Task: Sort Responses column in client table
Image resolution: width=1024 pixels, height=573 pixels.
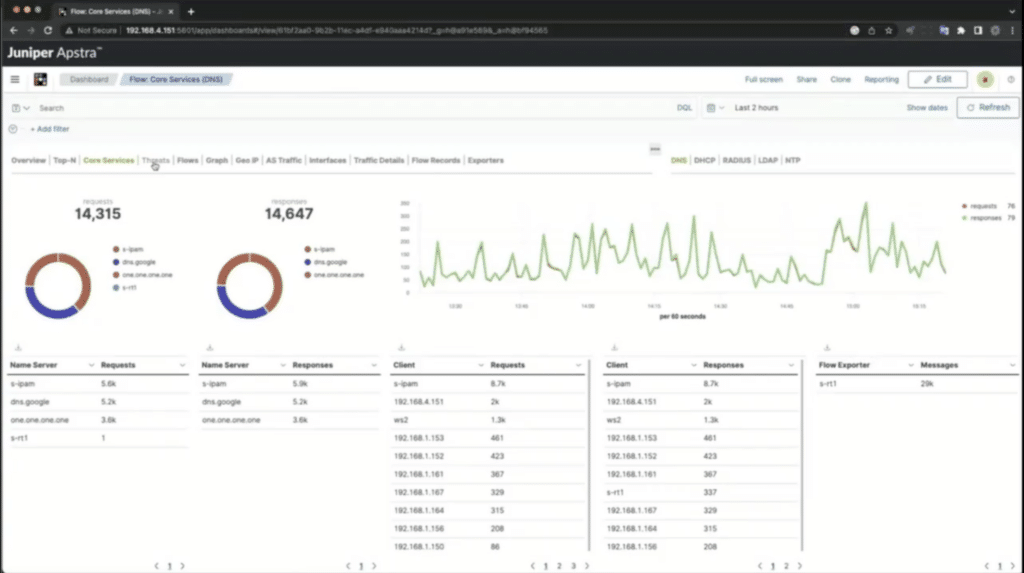Action: (x=748, y=365)
